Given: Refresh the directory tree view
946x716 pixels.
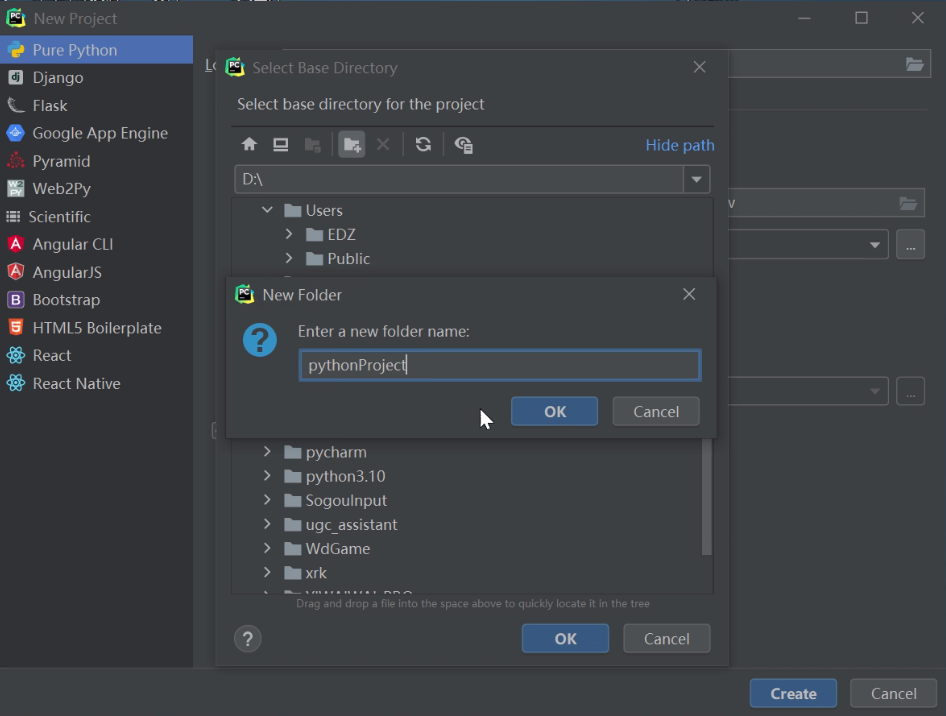Looking at the screenshot, I should pyautogui.click(x=423, y=145).
